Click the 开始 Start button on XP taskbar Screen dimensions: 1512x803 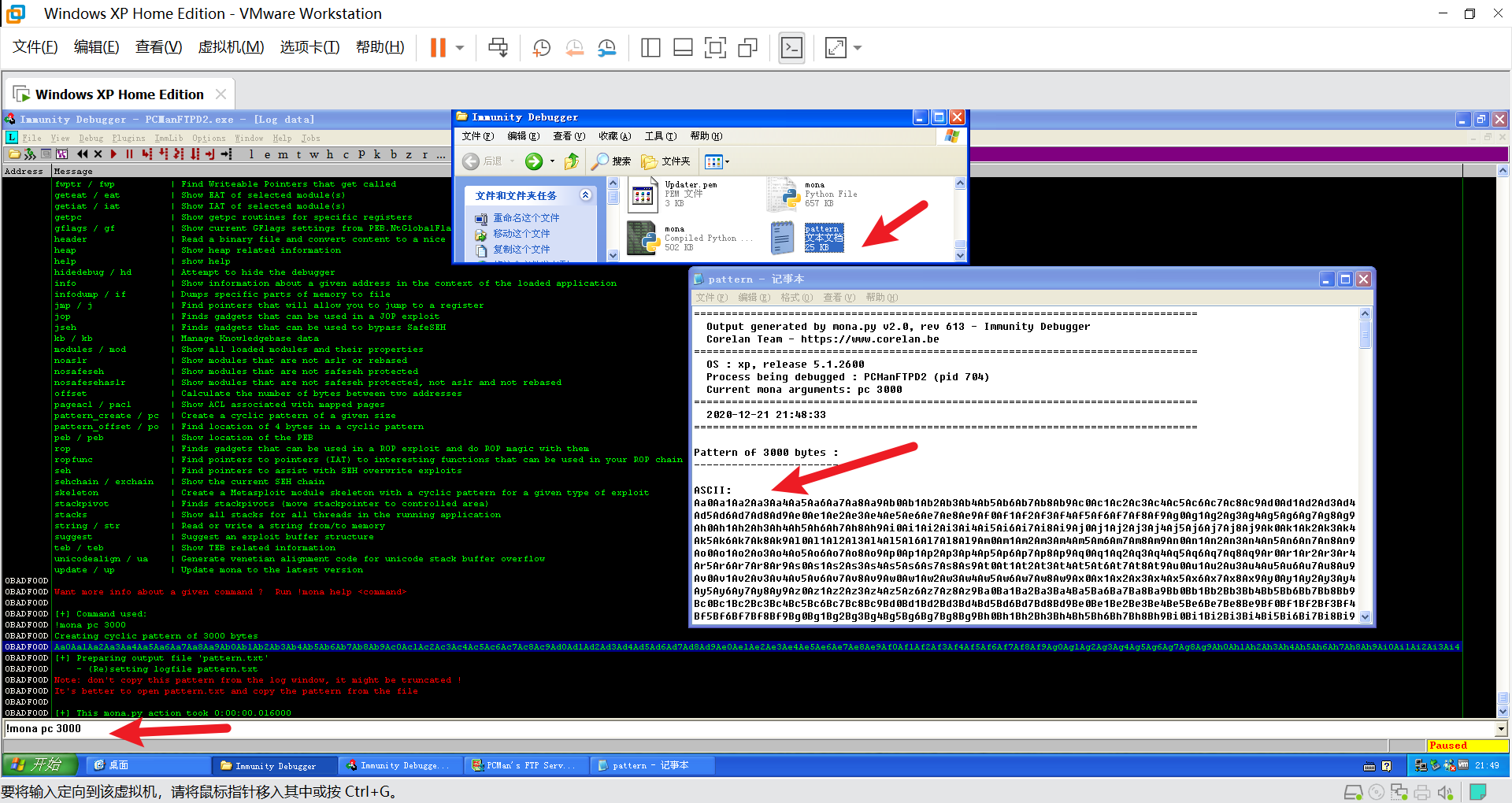[40, 764]
